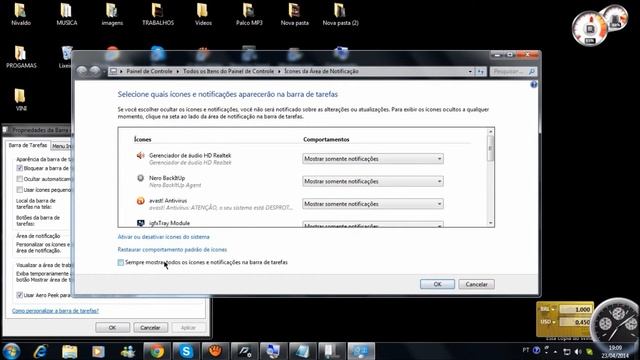Screen dimensions: 640x360
Task: Click the icons list scrollbar up arrow
Action: coord(491,131)
